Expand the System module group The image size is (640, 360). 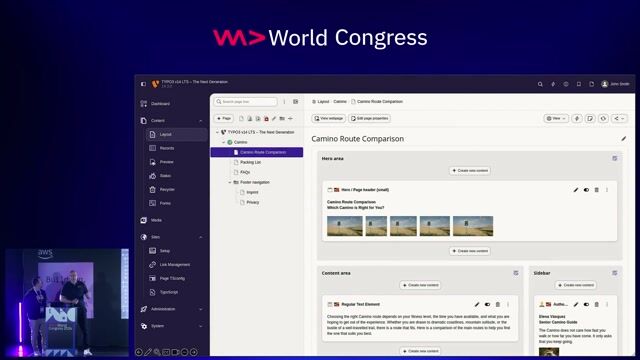pyautogui.click(x=200, y=326)
